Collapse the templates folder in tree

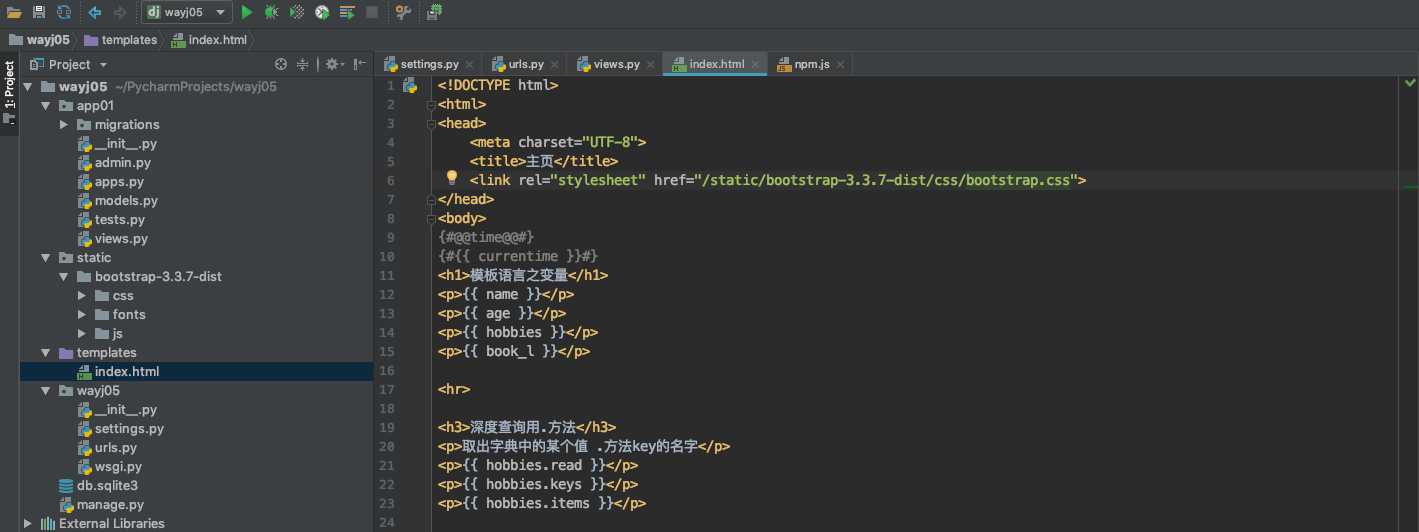click(46, 353)
